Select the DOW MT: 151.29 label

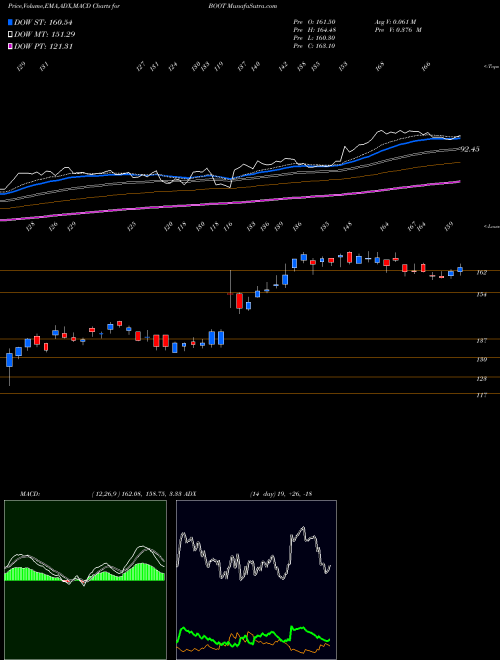click(44, 35)
